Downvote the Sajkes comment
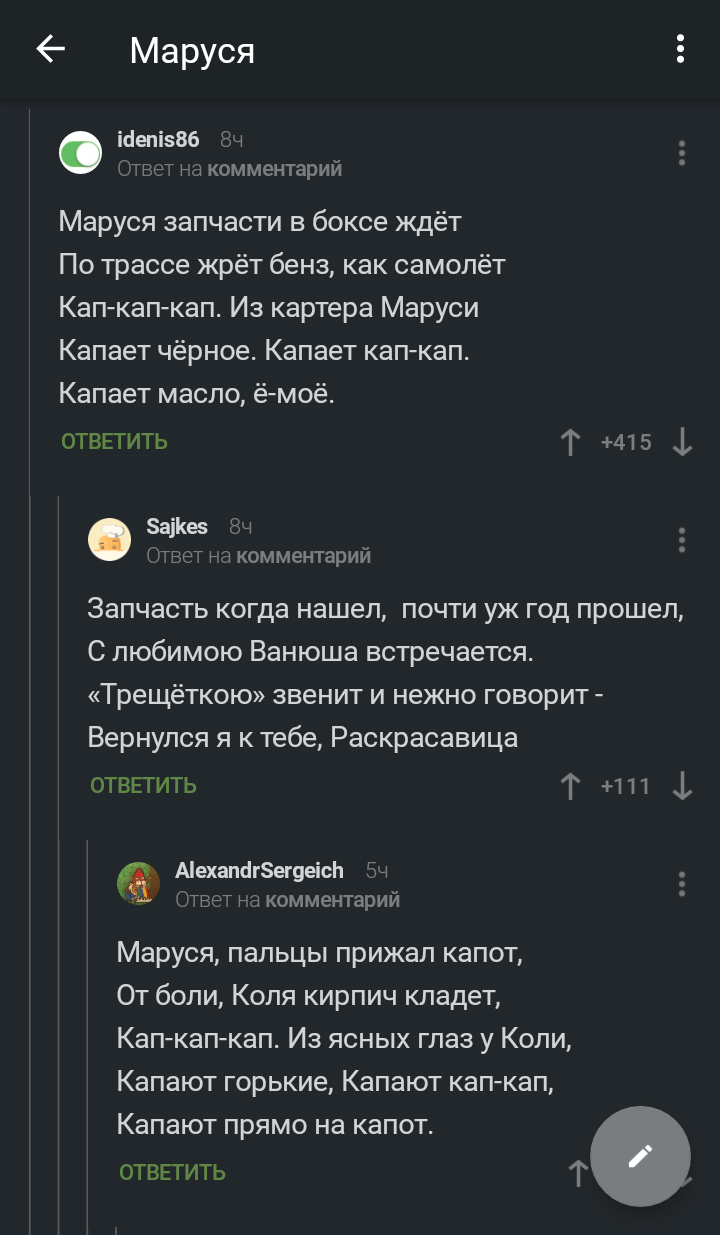Screen dimensions: 720x1235 tap(682, 786)
